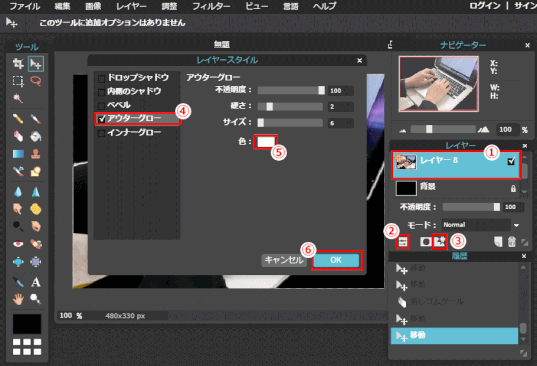537x366 pixels.
Task: Select the Smudge finger tool
Action: coord(18,209)
